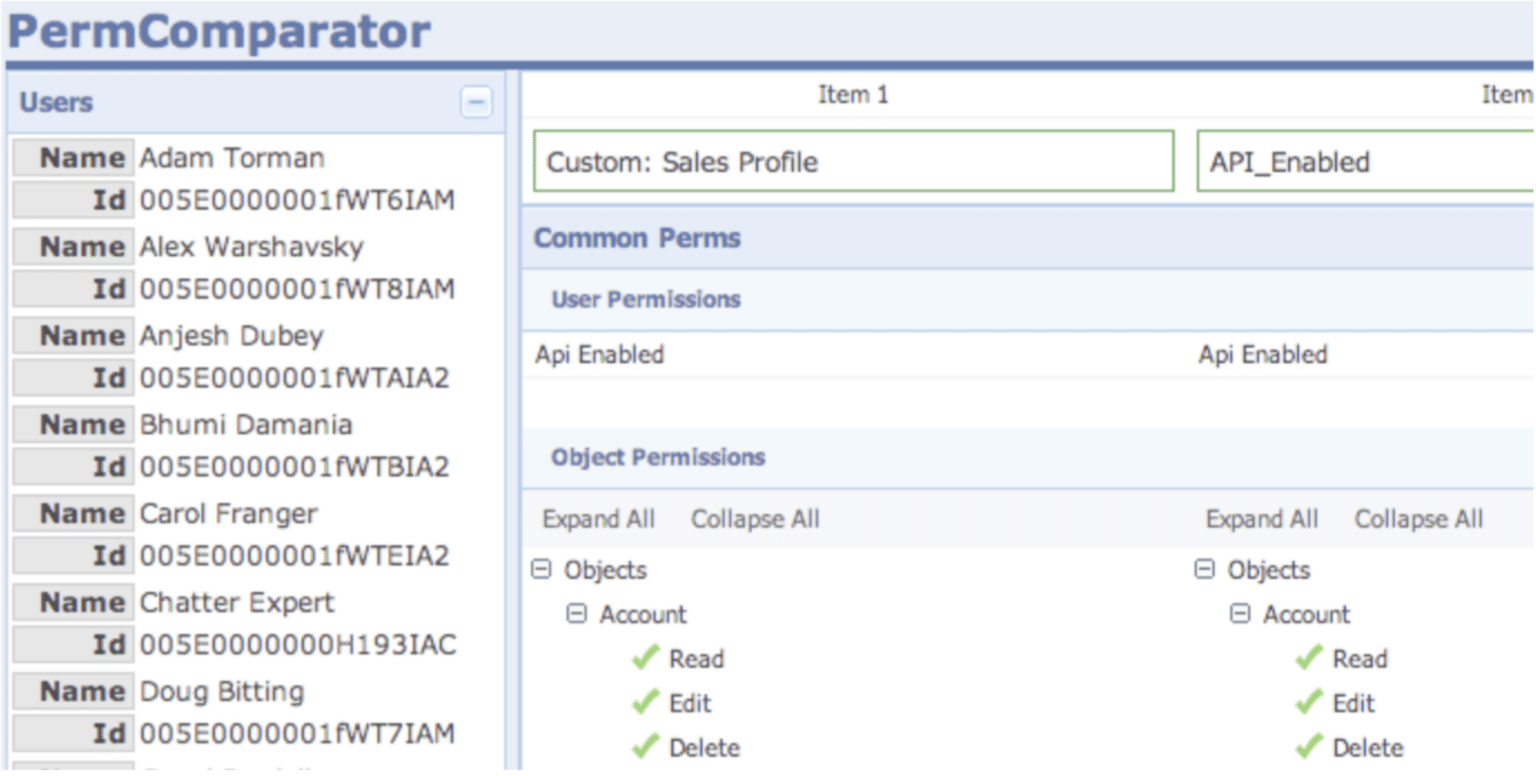
Task: Click the Item 1 field containing Custom: Sales Profile
Action: coord(854,161)
